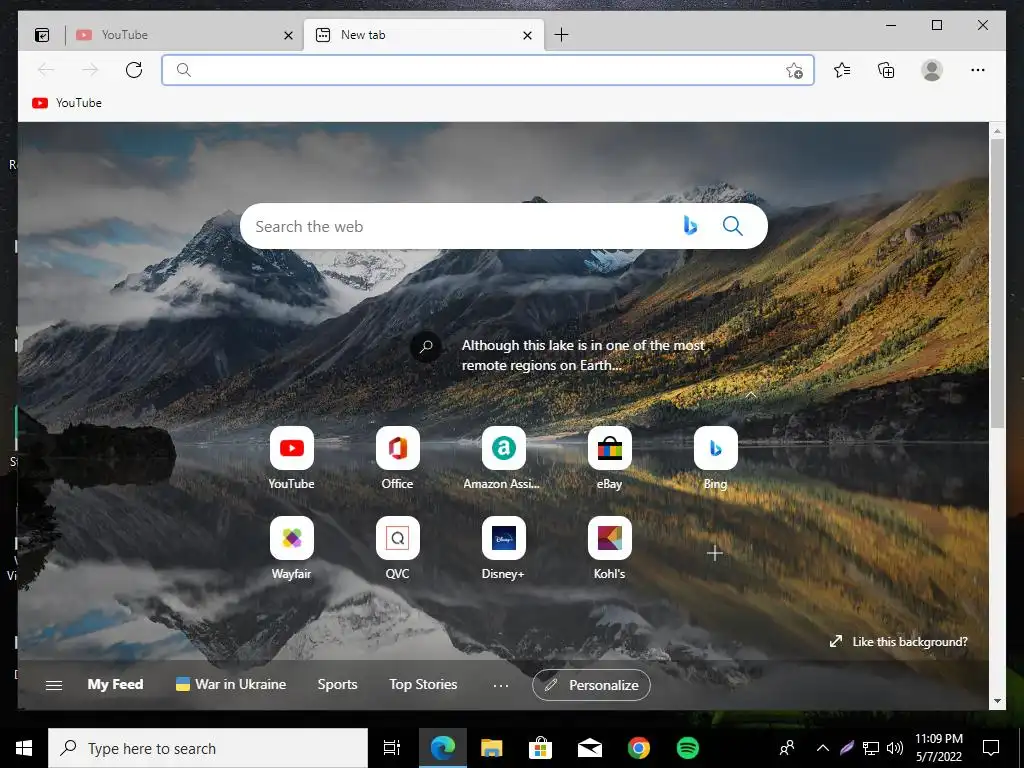This screenshot has height=768, width=1024.
Task: Open the Wayfair quick link tile
Action: [x=291, y=548]
